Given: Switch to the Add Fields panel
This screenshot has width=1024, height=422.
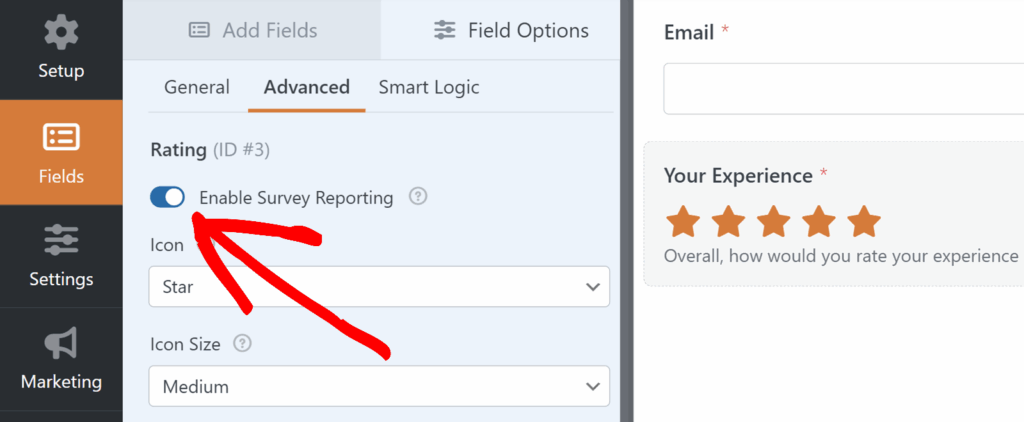Looking at the screenshot, I should point(252,30).
